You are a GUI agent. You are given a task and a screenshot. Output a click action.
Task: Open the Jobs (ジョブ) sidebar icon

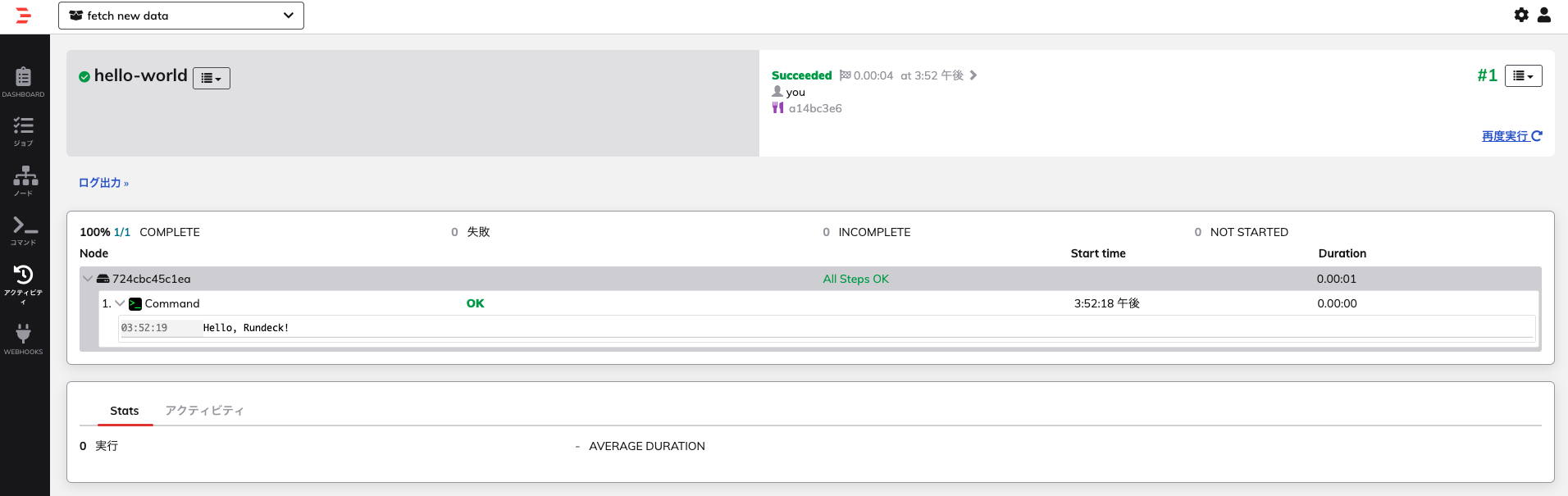pyautogui.click(x=23, y=131)
